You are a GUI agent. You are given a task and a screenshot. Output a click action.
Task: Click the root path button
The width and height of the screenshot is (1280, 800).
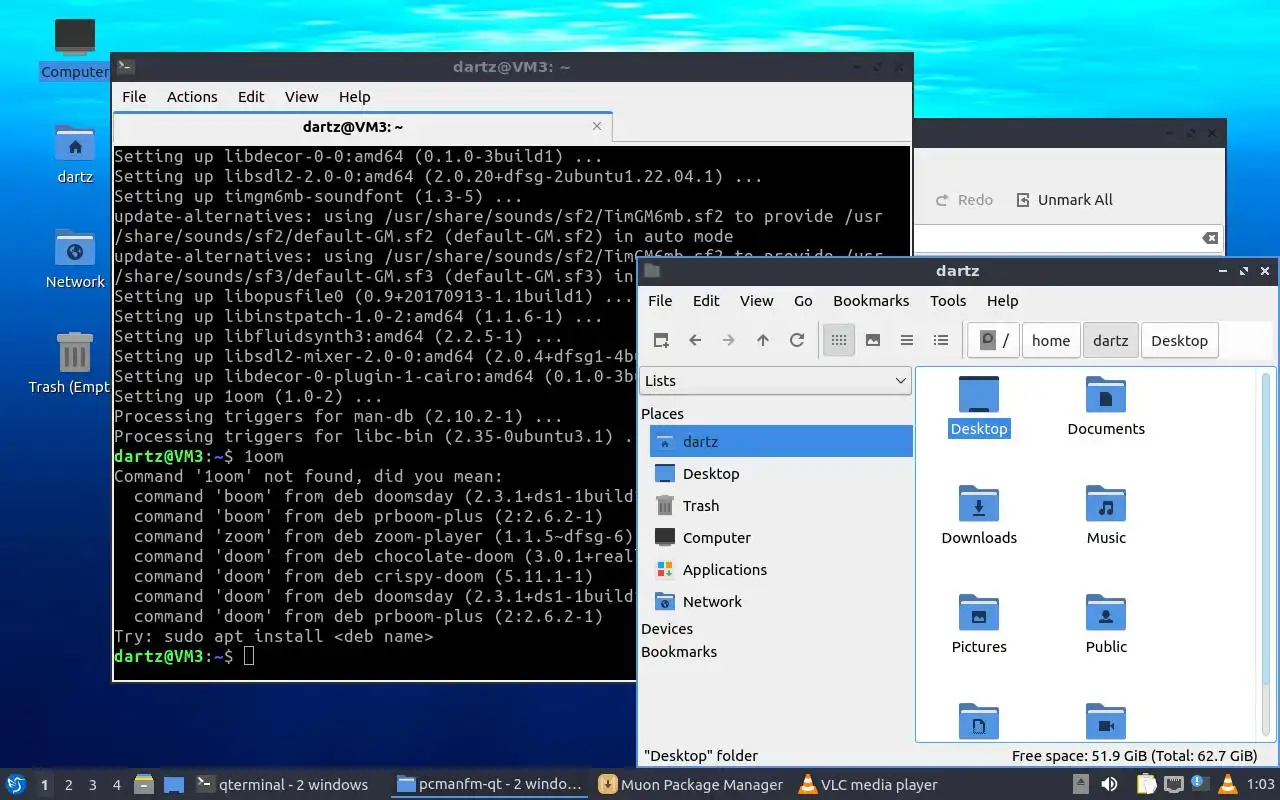pos(993,340)
